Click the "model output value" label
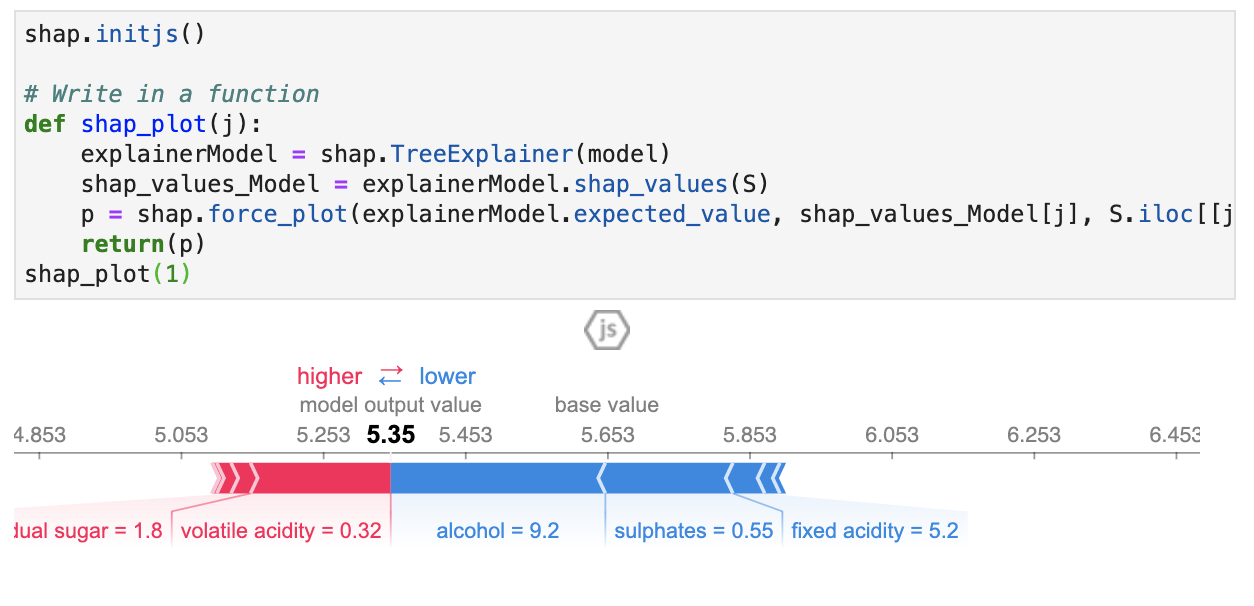Image resolution: width=1254 pixels, height=606 pixels. [x=390, y=405]
